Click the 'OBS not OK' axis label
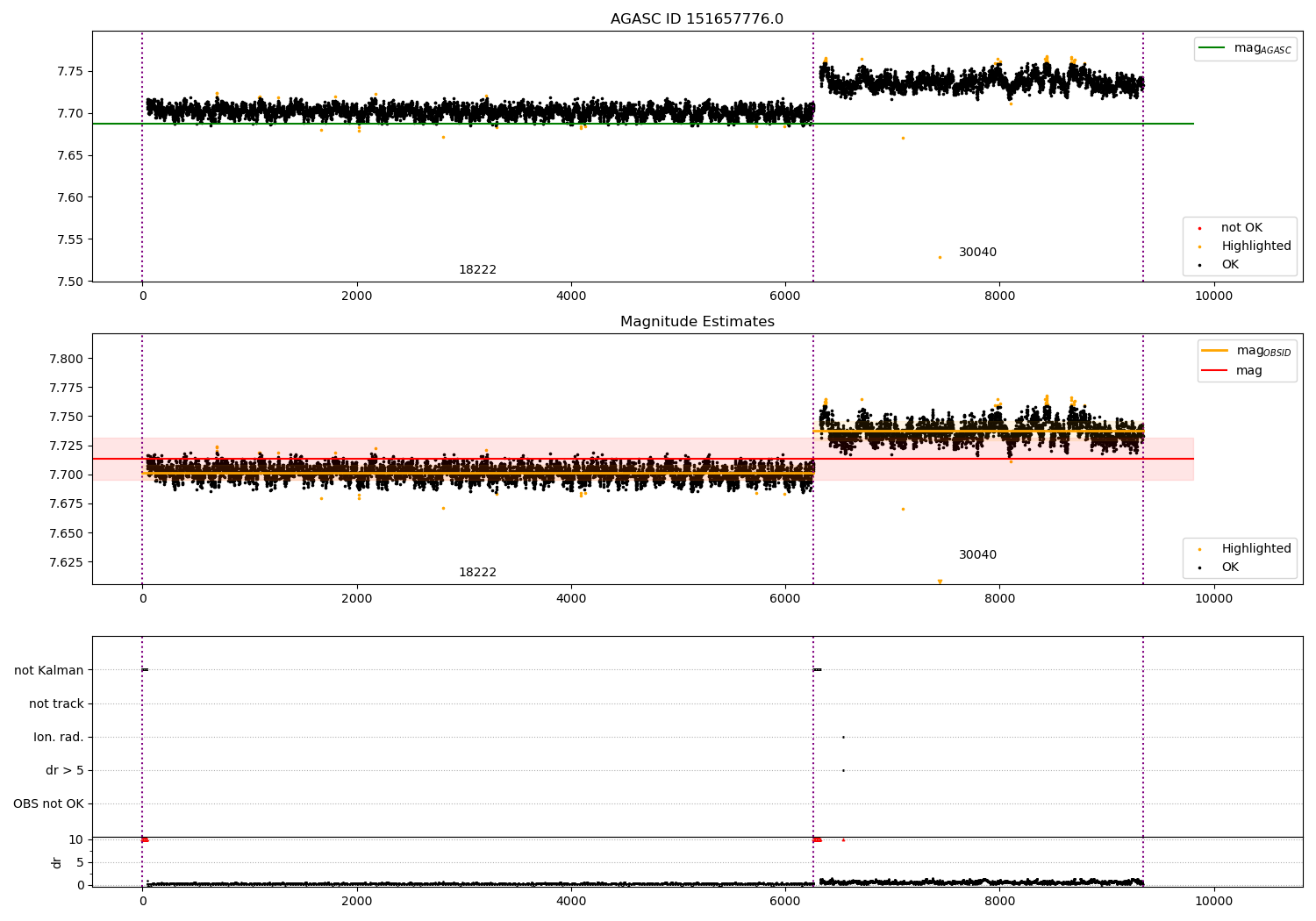Viewport: 1316px width, 921px height. [49, 804]
